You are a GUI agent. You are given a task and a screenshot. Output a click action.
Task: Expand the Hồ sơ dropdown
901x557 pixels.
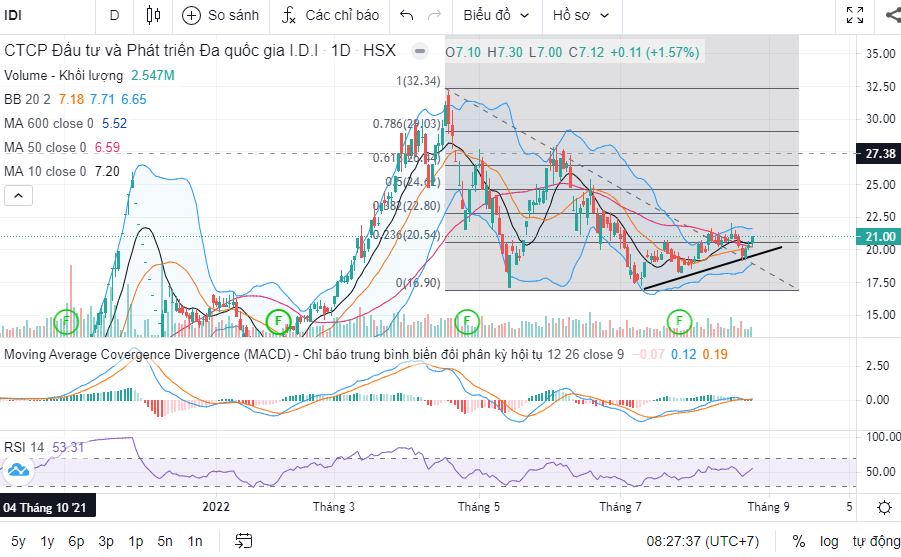(x=583, y=15)
